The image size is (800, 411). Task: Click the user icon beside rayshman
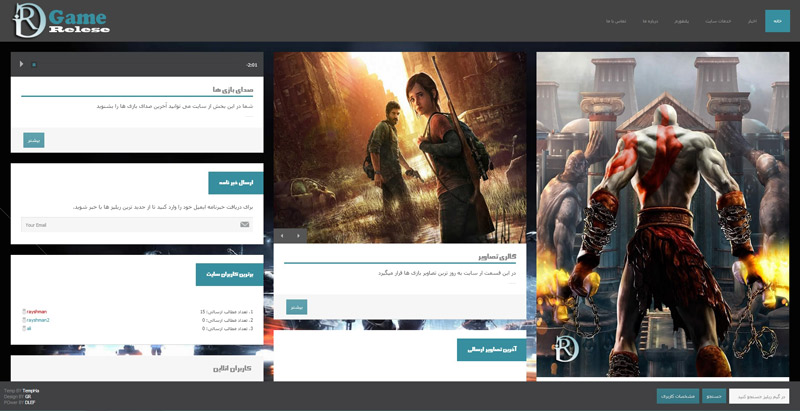coord(24,312)
